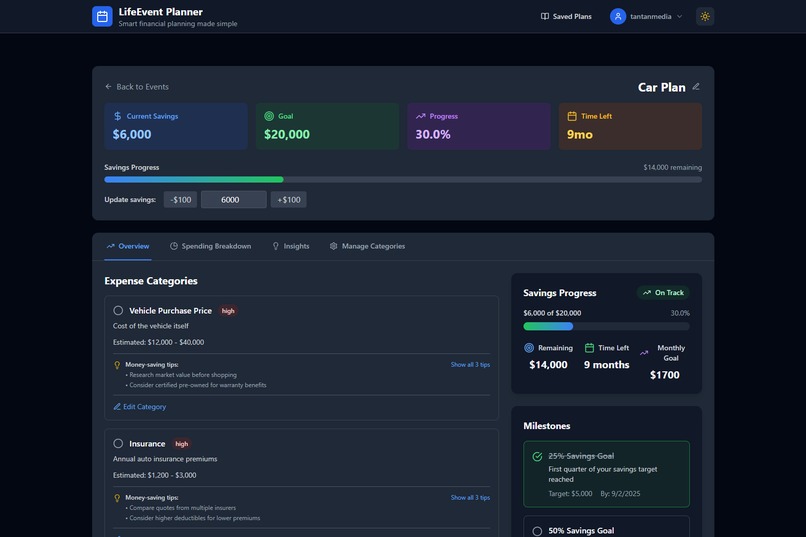Click the Monthly Goal trend icon

pyautogui.click(x=644, y=353)
